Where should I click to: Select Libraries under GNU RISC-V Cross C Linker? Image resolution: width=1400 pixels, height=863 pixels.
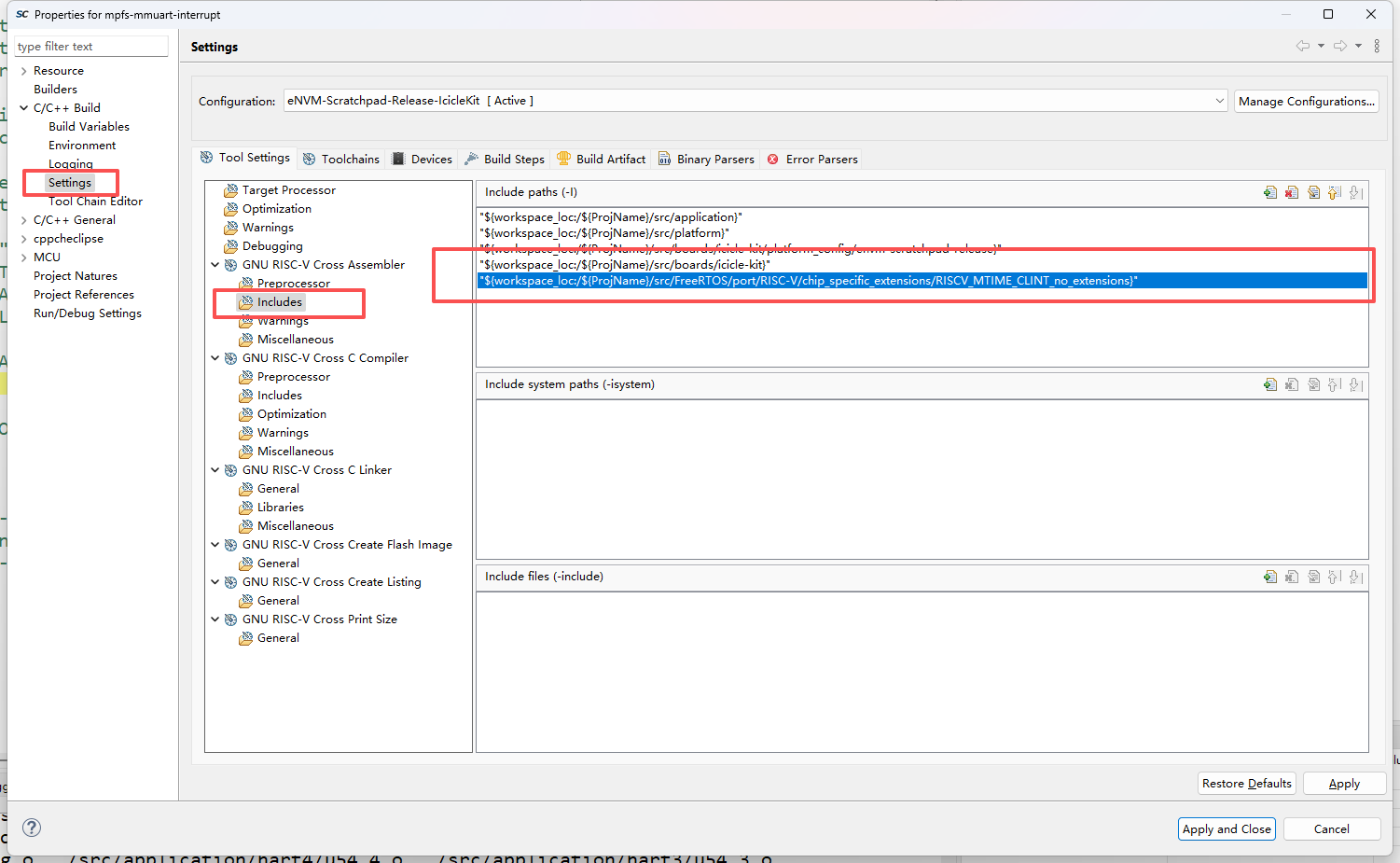280,508
